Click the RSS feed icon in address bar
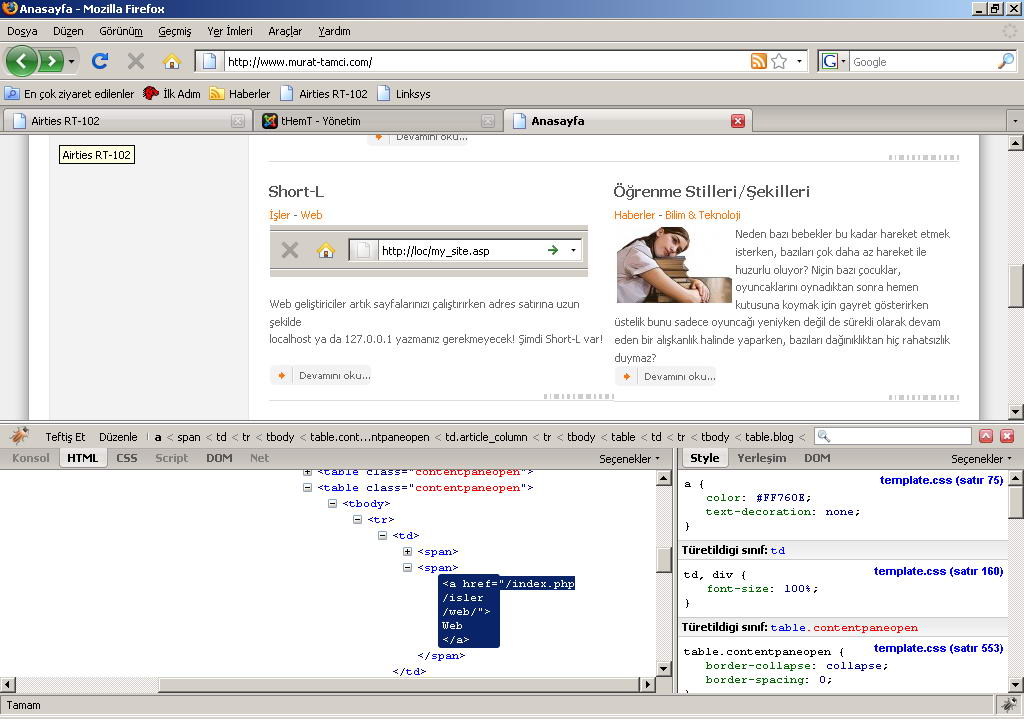The height and width of the screenshot is (719, 1024). point(759,61)
